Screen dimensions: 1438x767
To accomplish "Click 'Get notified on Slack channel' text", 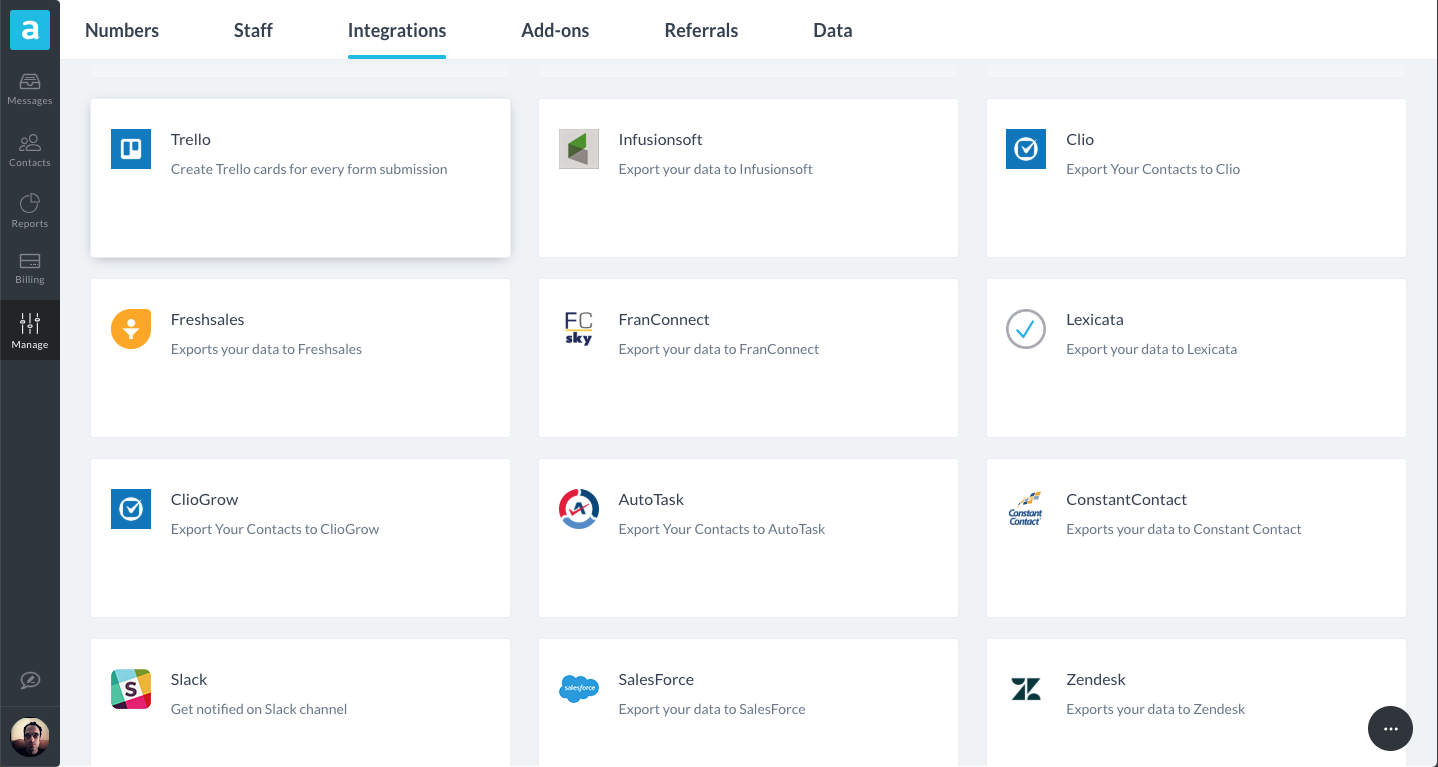I will [x=259, y=709].
